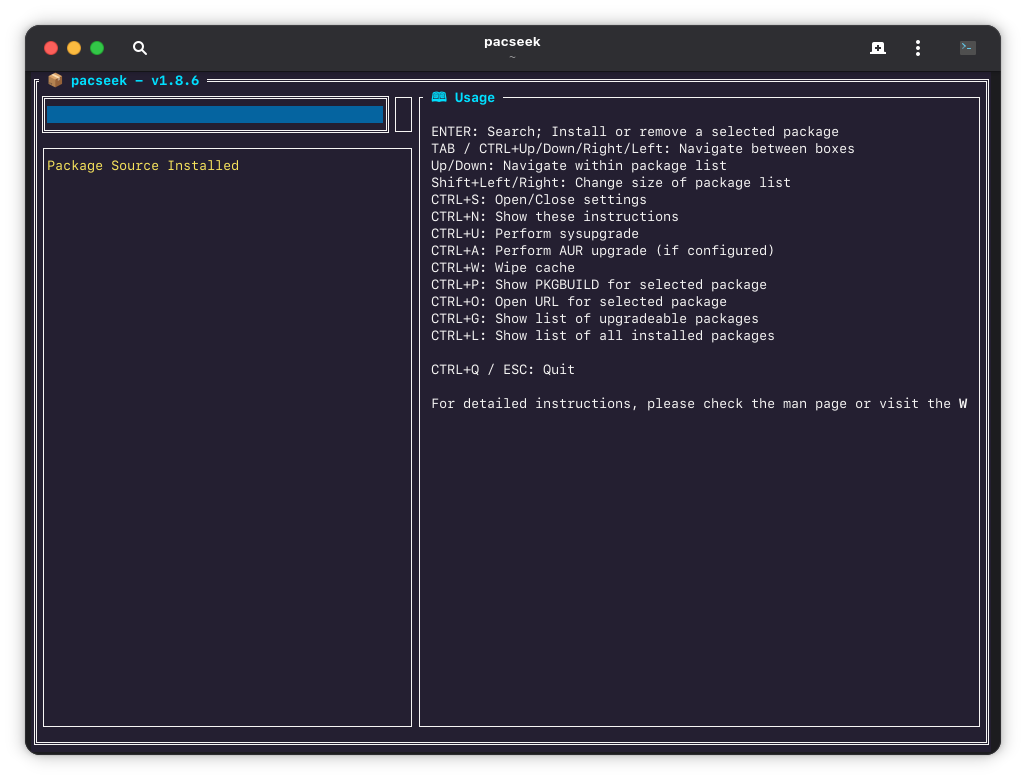Click the yellow minimize traffic light
The image size is (1026, 780).
point(73,47)
